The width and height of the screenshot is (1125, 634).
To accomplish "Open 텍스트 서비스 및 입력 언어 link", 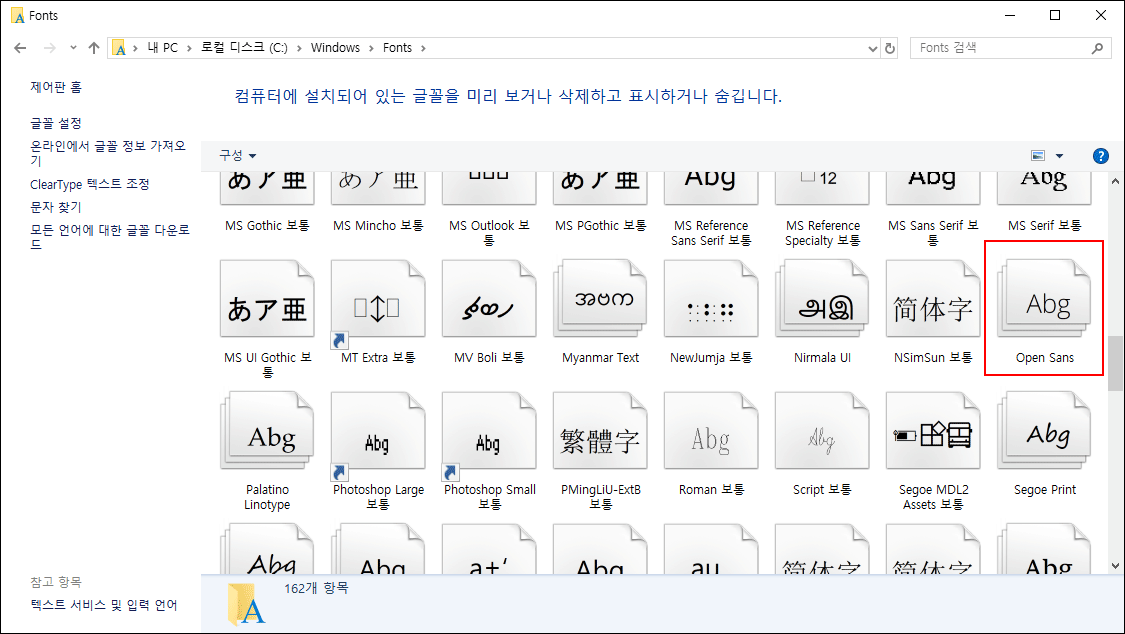I will [103, 605].
